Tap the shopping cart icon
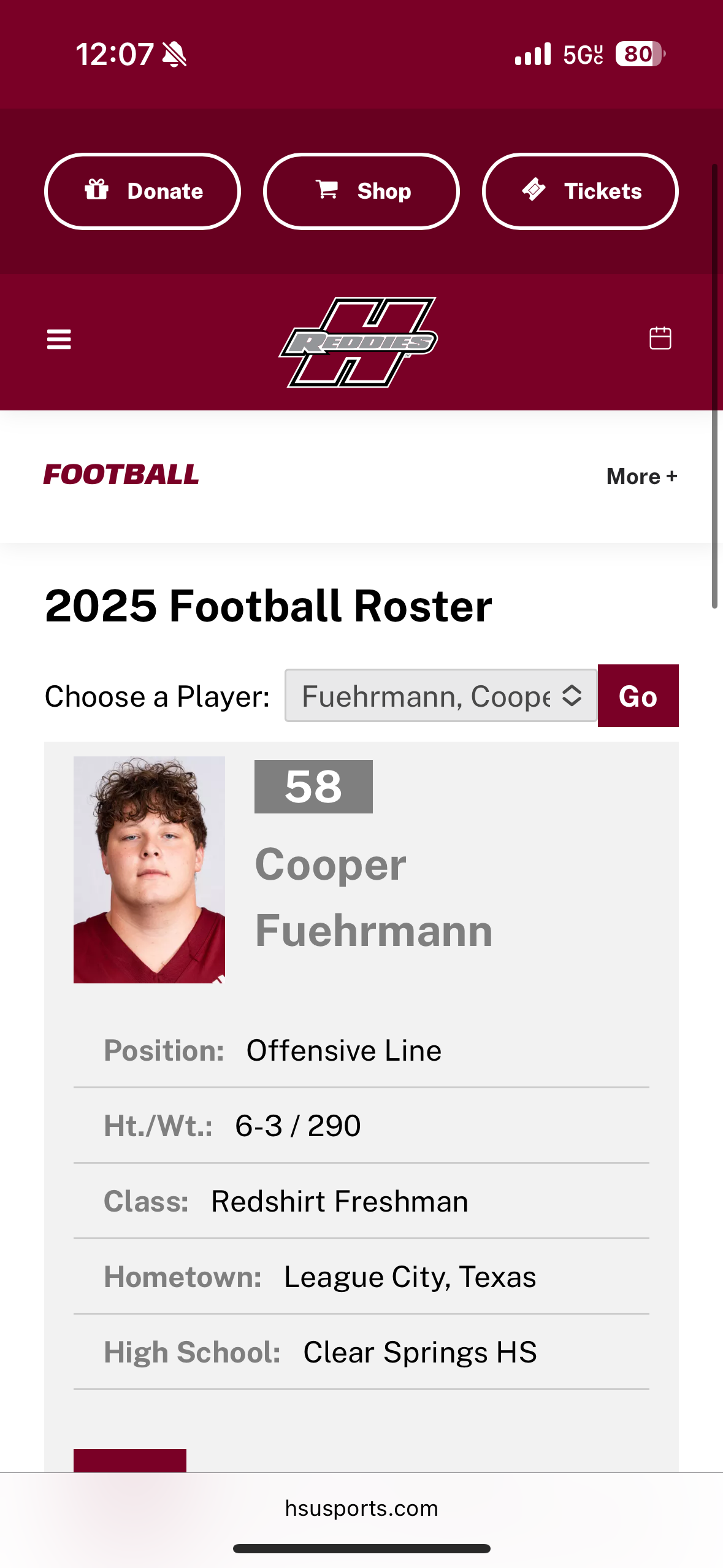723x1568 pixels. [x=327, y=190]
